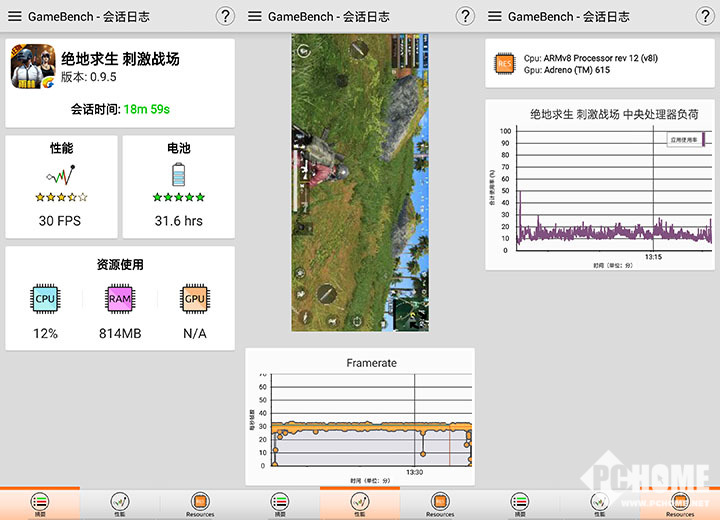Screen dimensions: 720x520
Task: Open the 电池 battery card
Action: click(x=179, y=187)
